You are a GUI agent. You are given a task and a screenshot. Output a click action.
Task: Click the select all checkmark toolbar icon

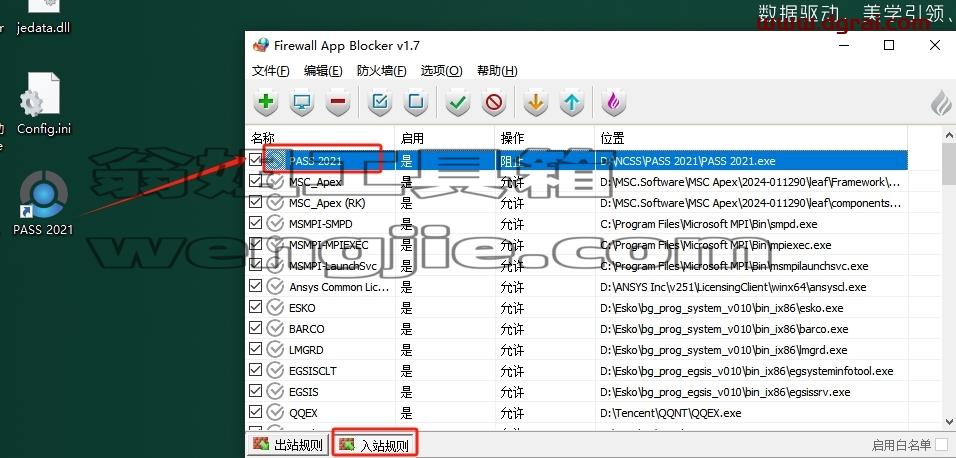coord(380,102)
